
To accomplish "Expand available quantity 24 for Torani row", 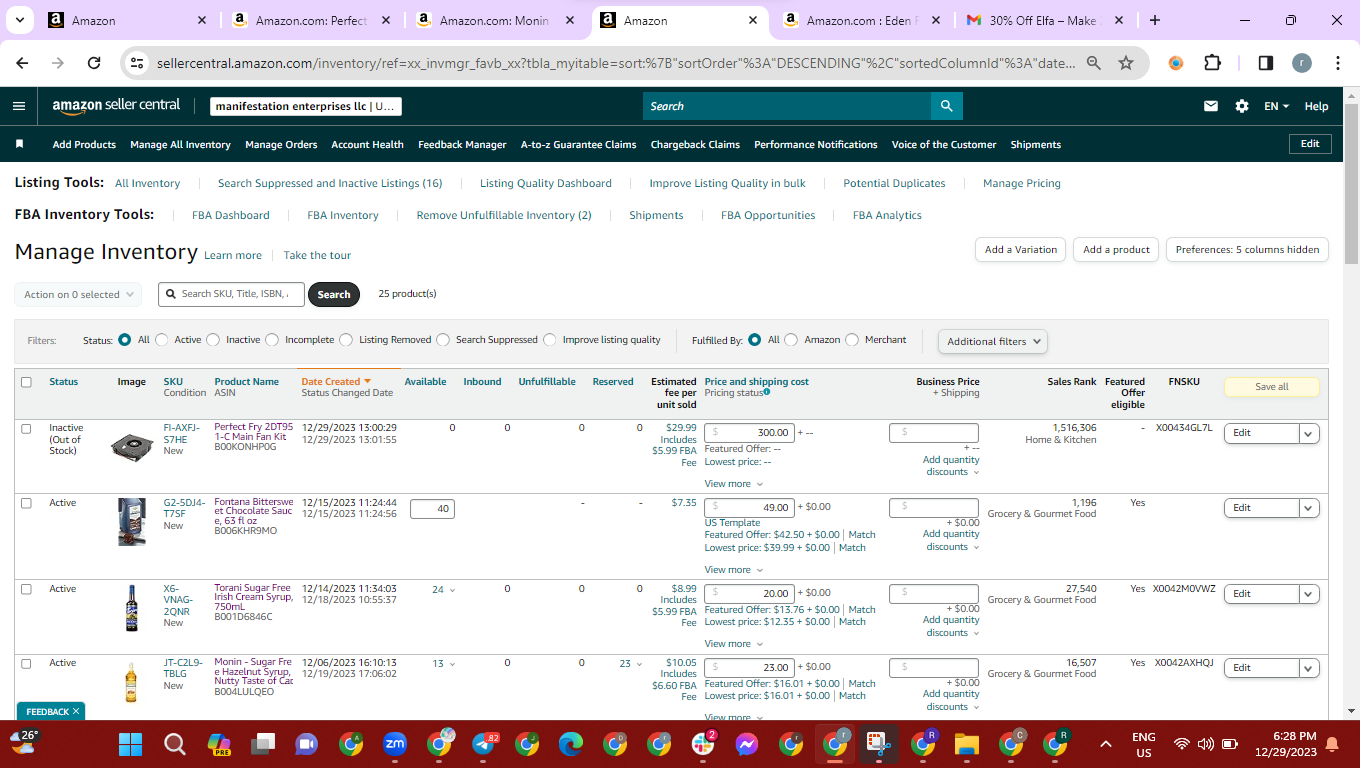I will (443, 590).
